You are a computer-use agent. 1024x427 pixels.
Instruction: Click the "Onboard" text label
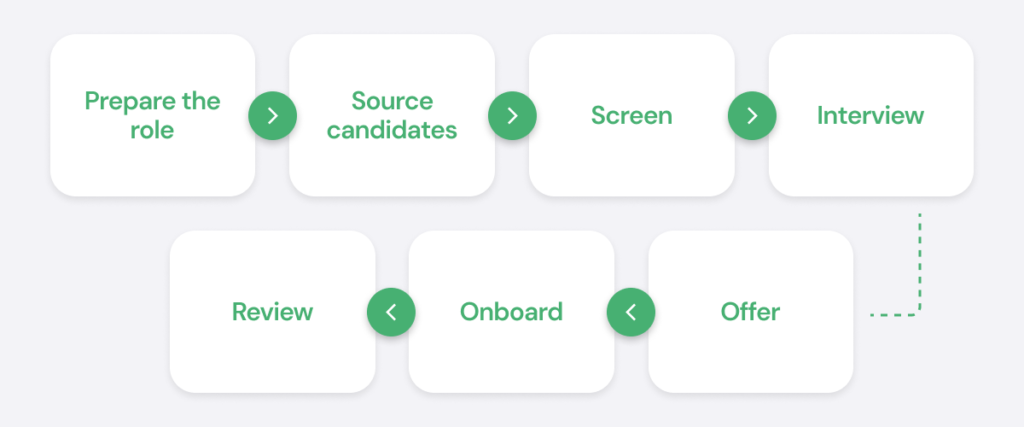(x=511, y=311)
